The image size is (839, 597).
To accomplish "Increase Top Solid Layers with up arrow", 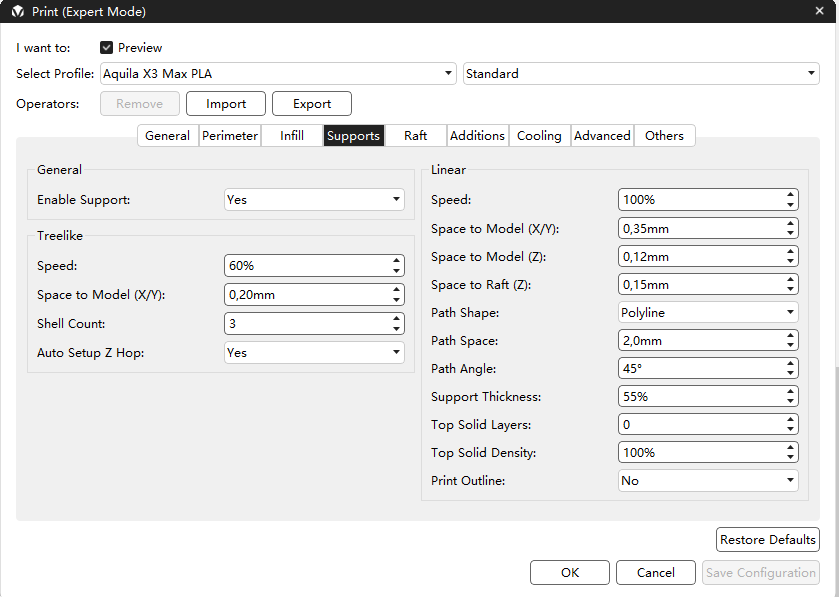I will tap(791, 420).
